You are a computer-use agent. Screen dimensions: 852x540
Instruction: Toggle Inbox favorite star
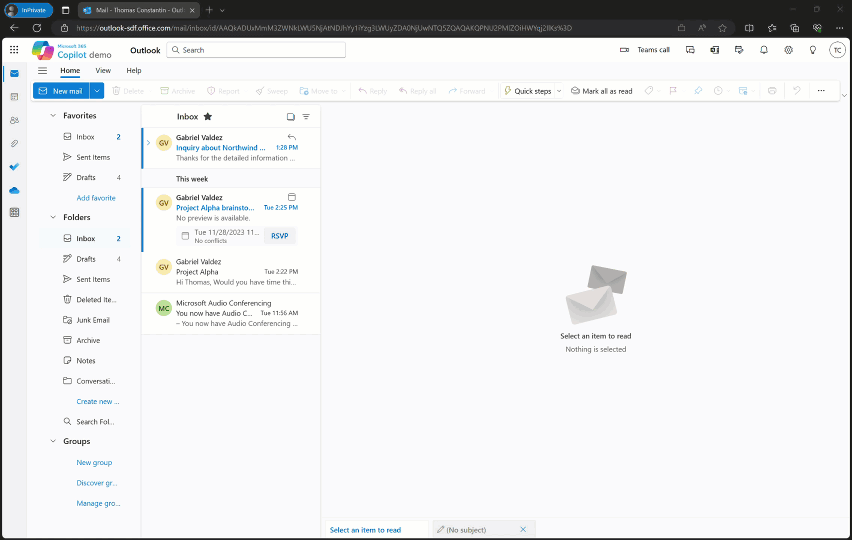click(208, 116)
